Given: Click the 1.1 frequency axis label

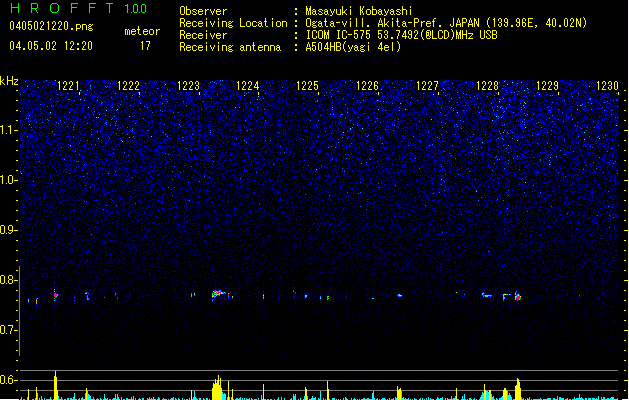Looking at the screenshot, I should click(x=8, y=130).
